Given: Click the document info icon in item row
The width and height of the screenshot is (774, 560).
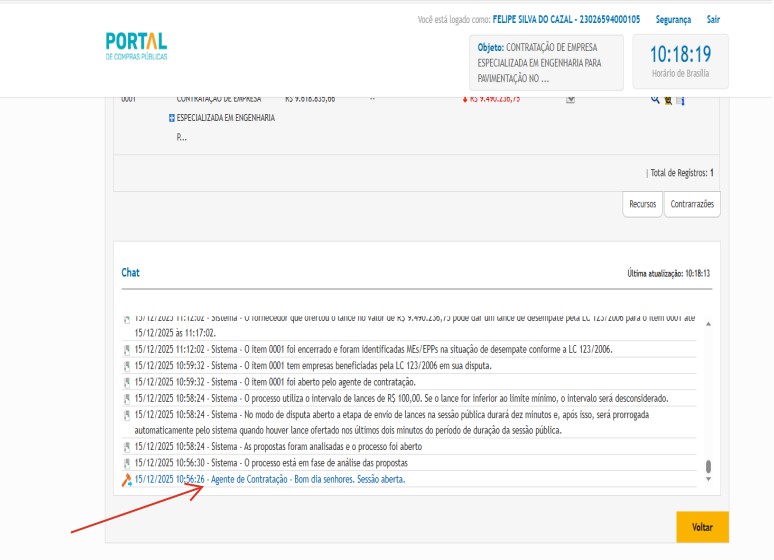Looking at the screenshot, I should pos(680,99).
